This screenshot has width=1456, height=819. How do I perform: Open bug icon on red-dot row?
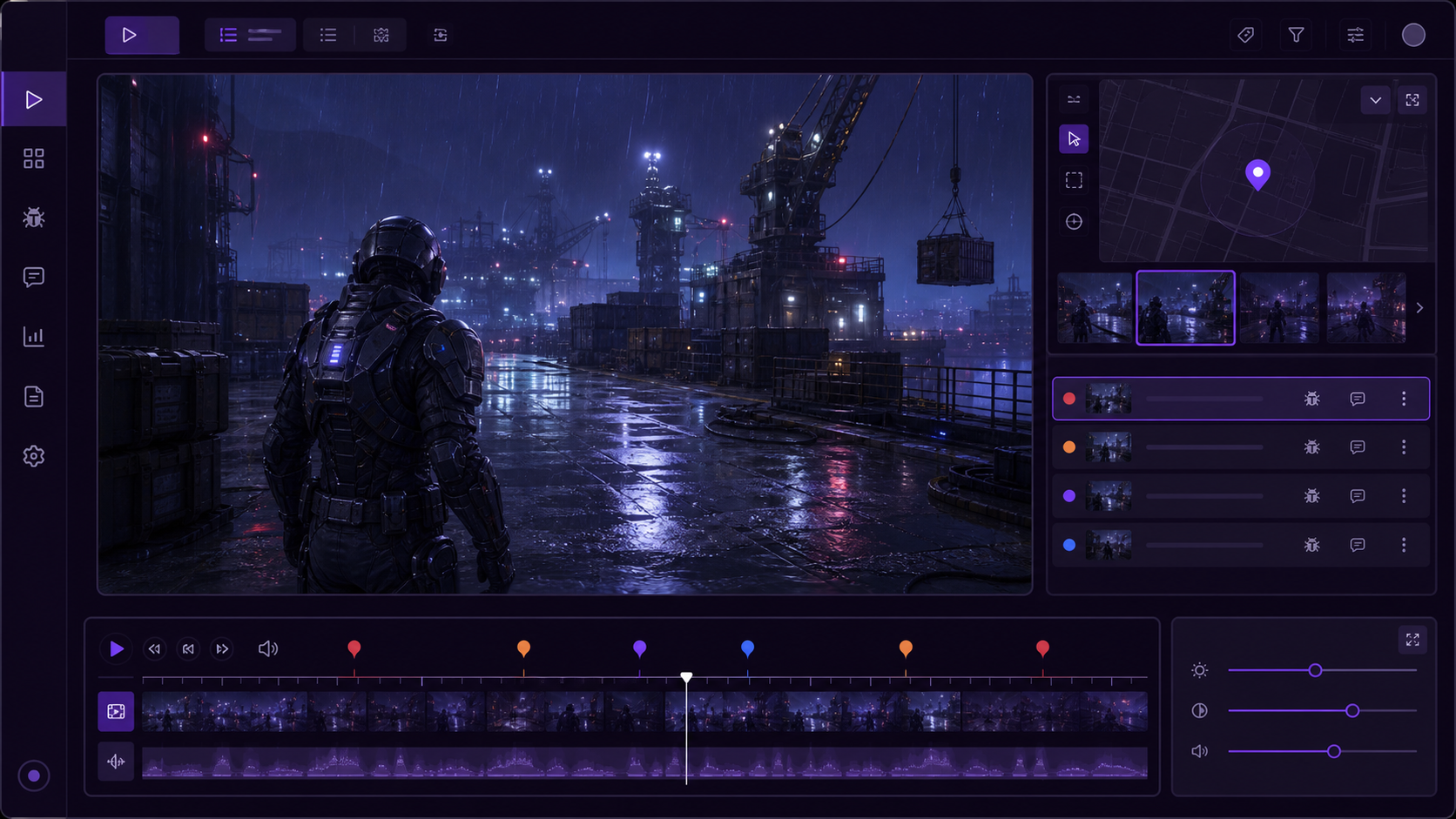tap(1312, 399)
